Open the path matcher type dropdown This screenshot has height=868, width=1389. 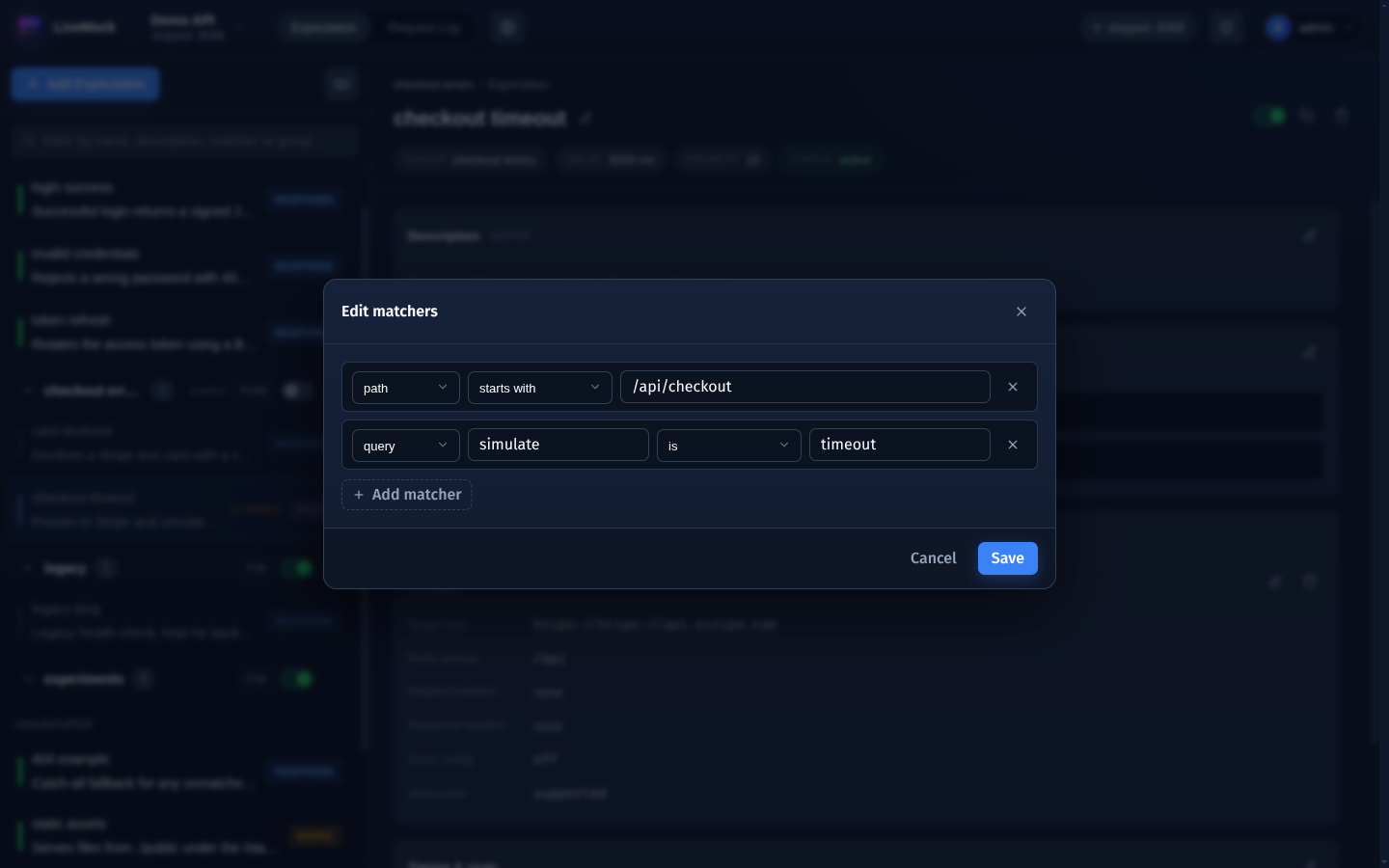point(406,388)
